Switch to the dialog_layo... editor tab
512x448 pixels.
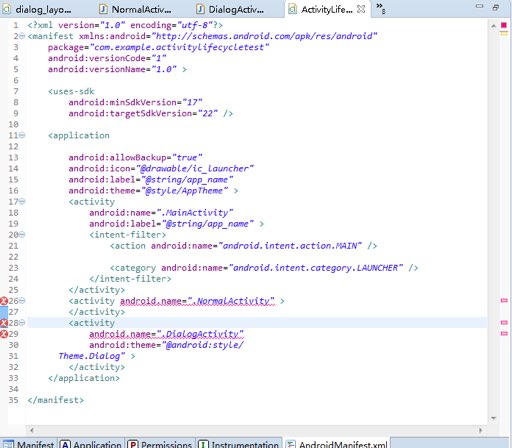(39, 9)
